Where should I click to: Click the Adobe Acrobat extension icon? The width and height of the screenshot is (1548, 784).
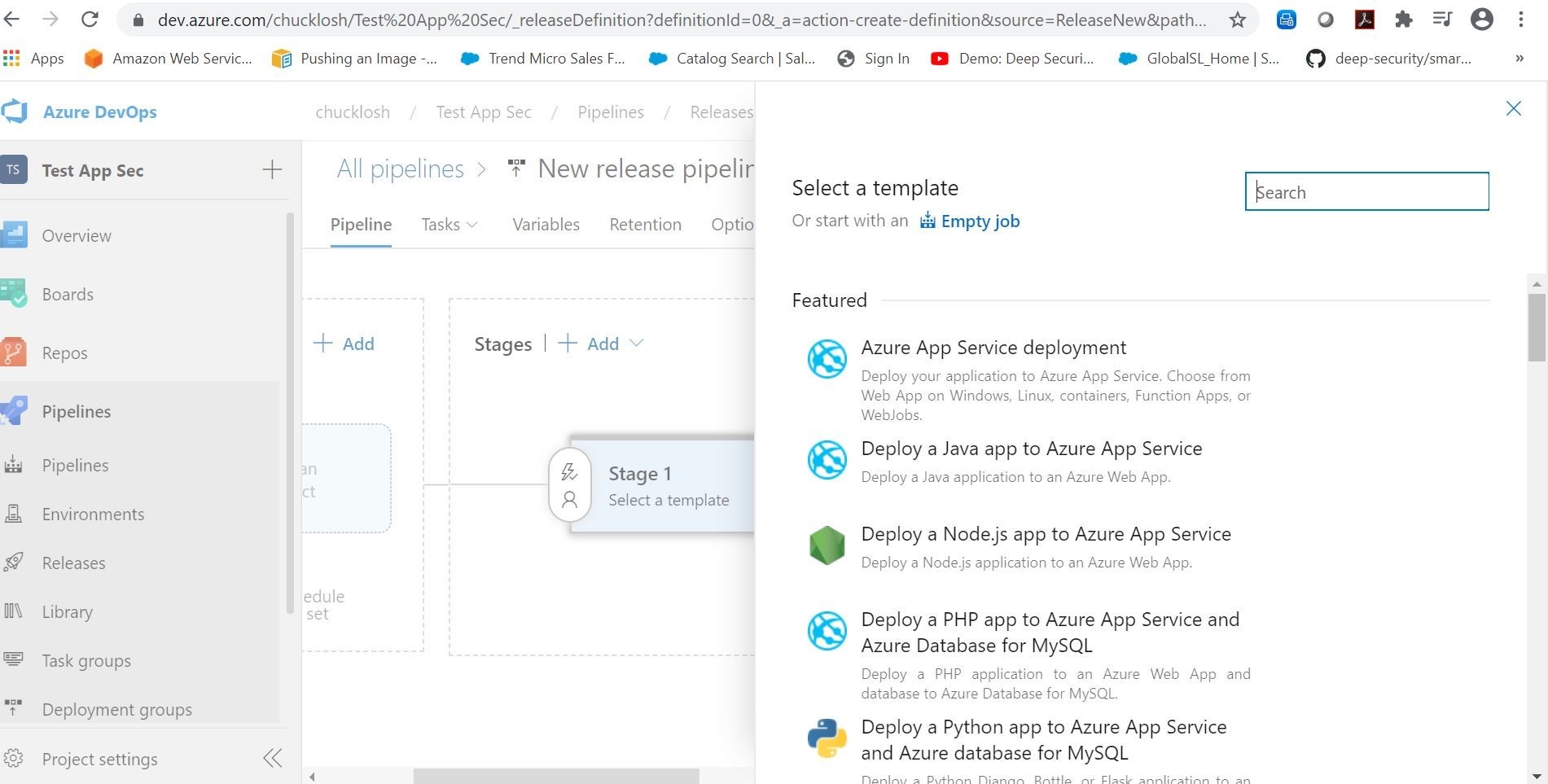[x=1365, y=20]
